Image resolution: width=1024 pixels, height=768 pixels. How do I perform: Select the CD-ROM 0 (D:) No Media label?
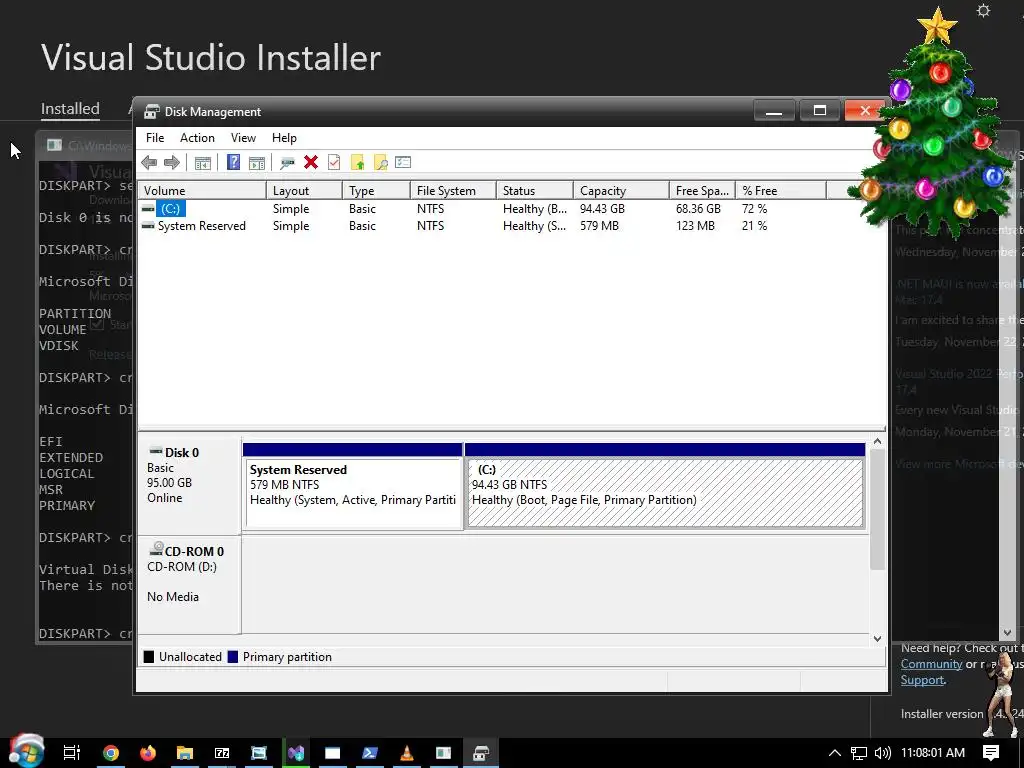click(189, 584)
